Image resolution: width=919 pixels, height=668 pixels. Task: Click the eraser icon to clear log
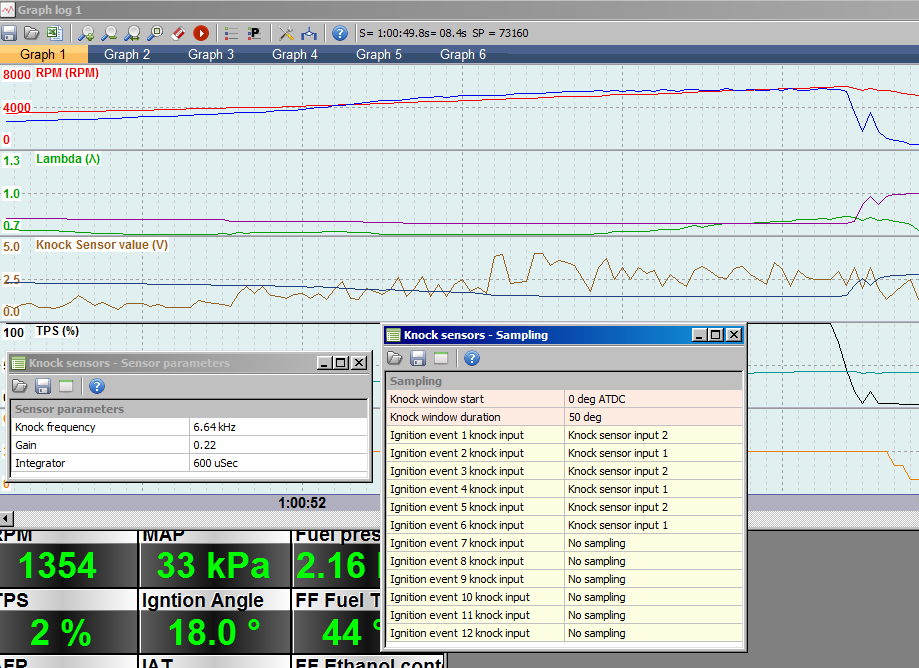179,33
